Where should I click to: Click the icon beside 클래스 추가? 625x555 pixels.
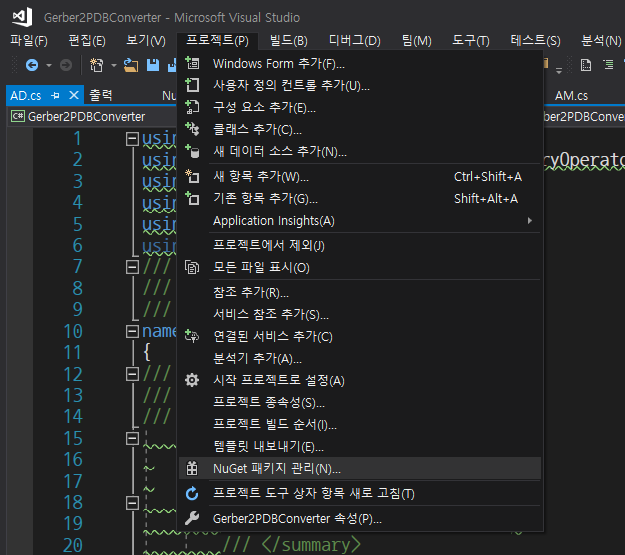(x=192, y=129)
